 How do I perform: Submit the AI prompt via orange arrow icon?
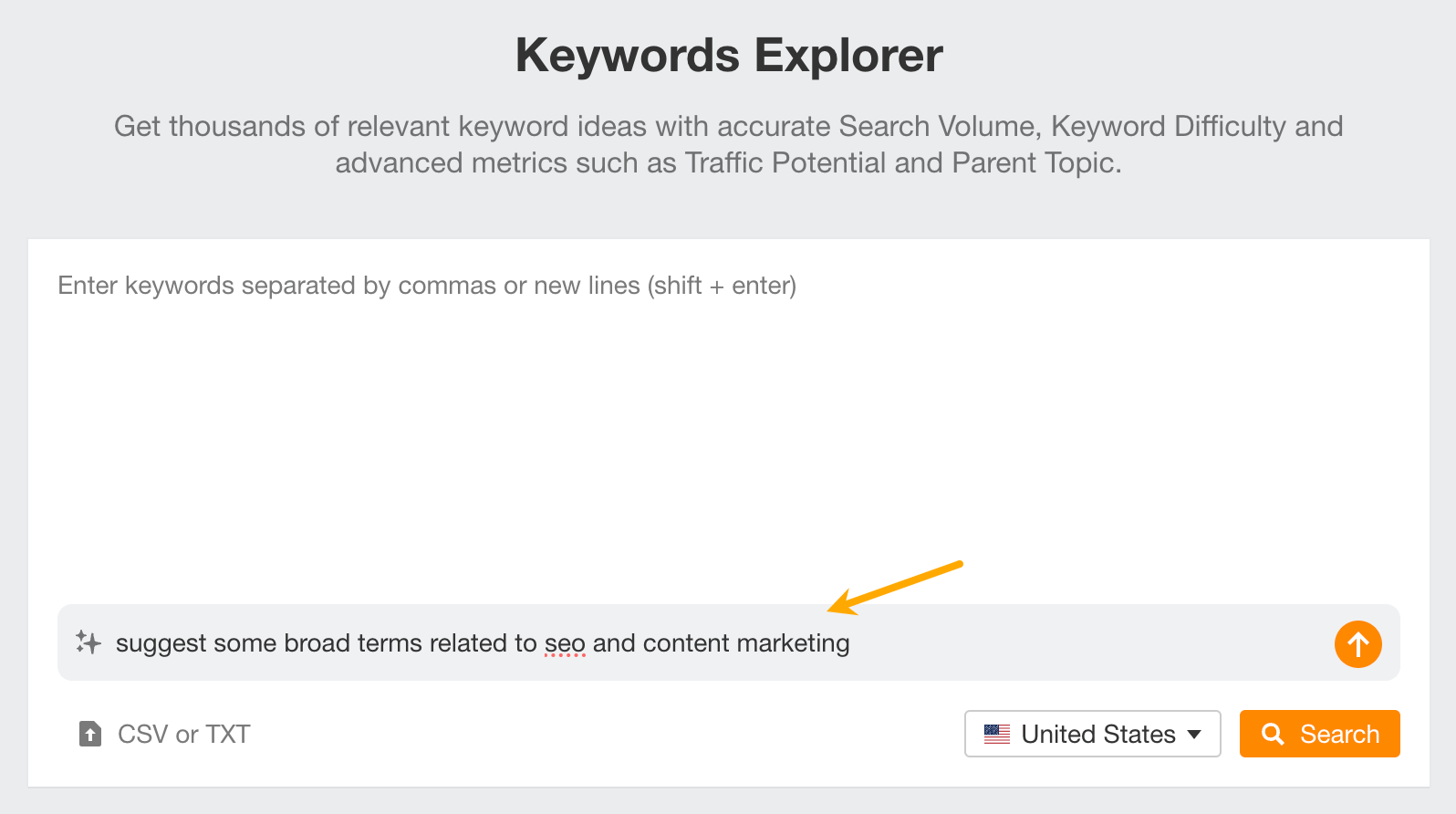(1357, 644)
